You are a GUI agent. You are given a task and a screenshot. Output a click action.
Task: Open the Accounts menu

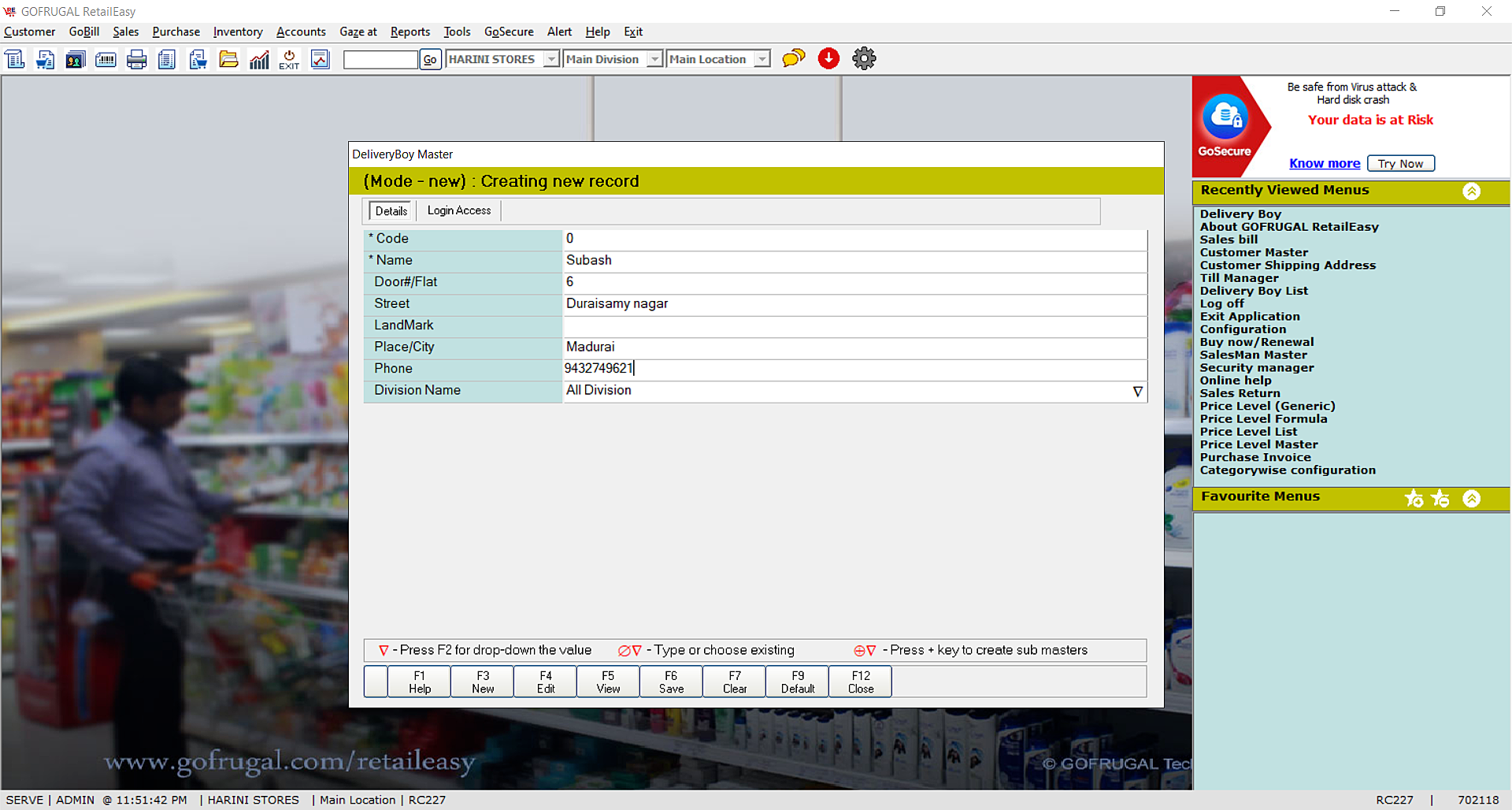(301, 32)
